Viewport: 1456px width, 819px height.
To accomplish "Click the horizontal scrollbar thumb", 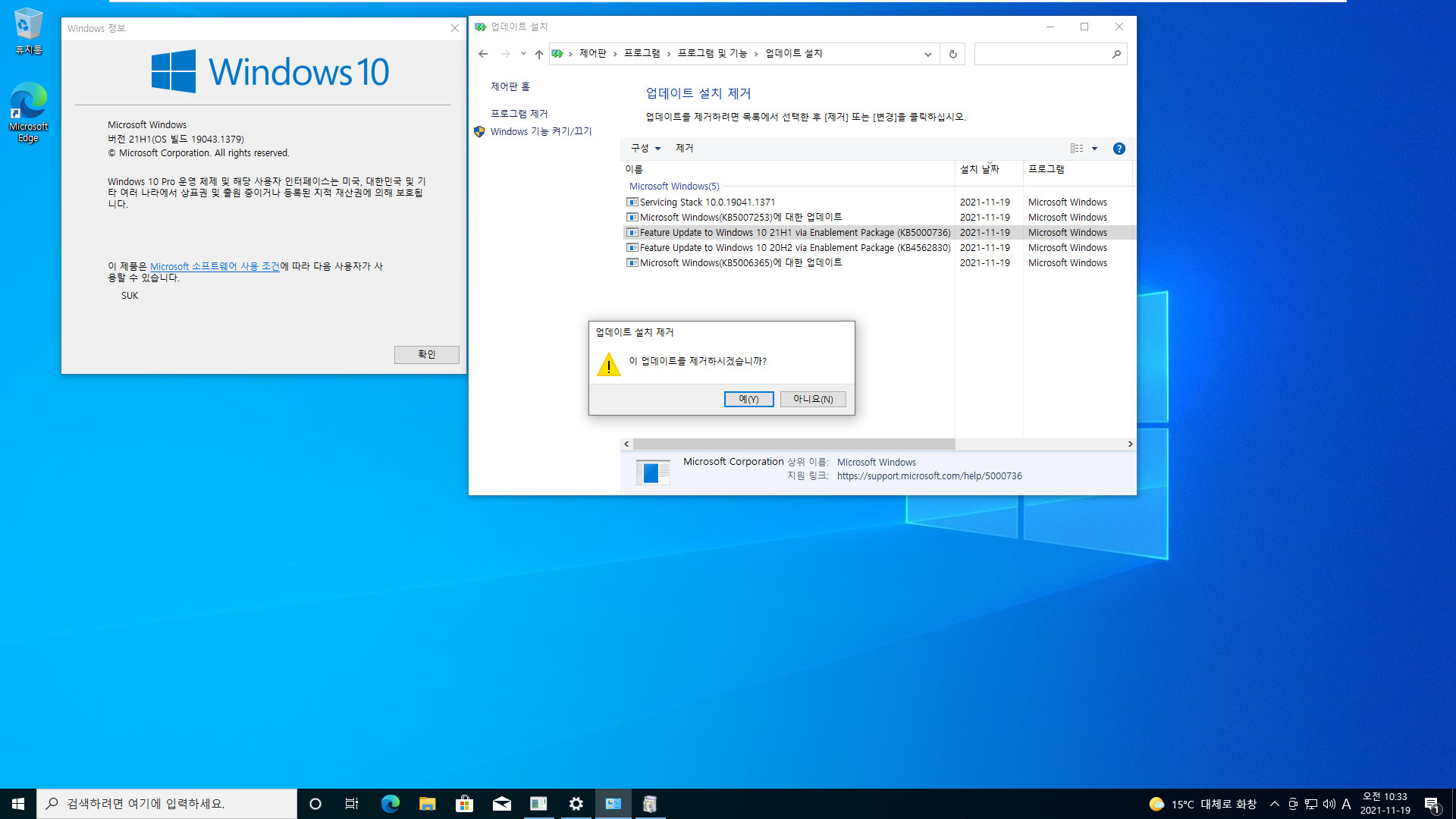I will pos(794,444).
